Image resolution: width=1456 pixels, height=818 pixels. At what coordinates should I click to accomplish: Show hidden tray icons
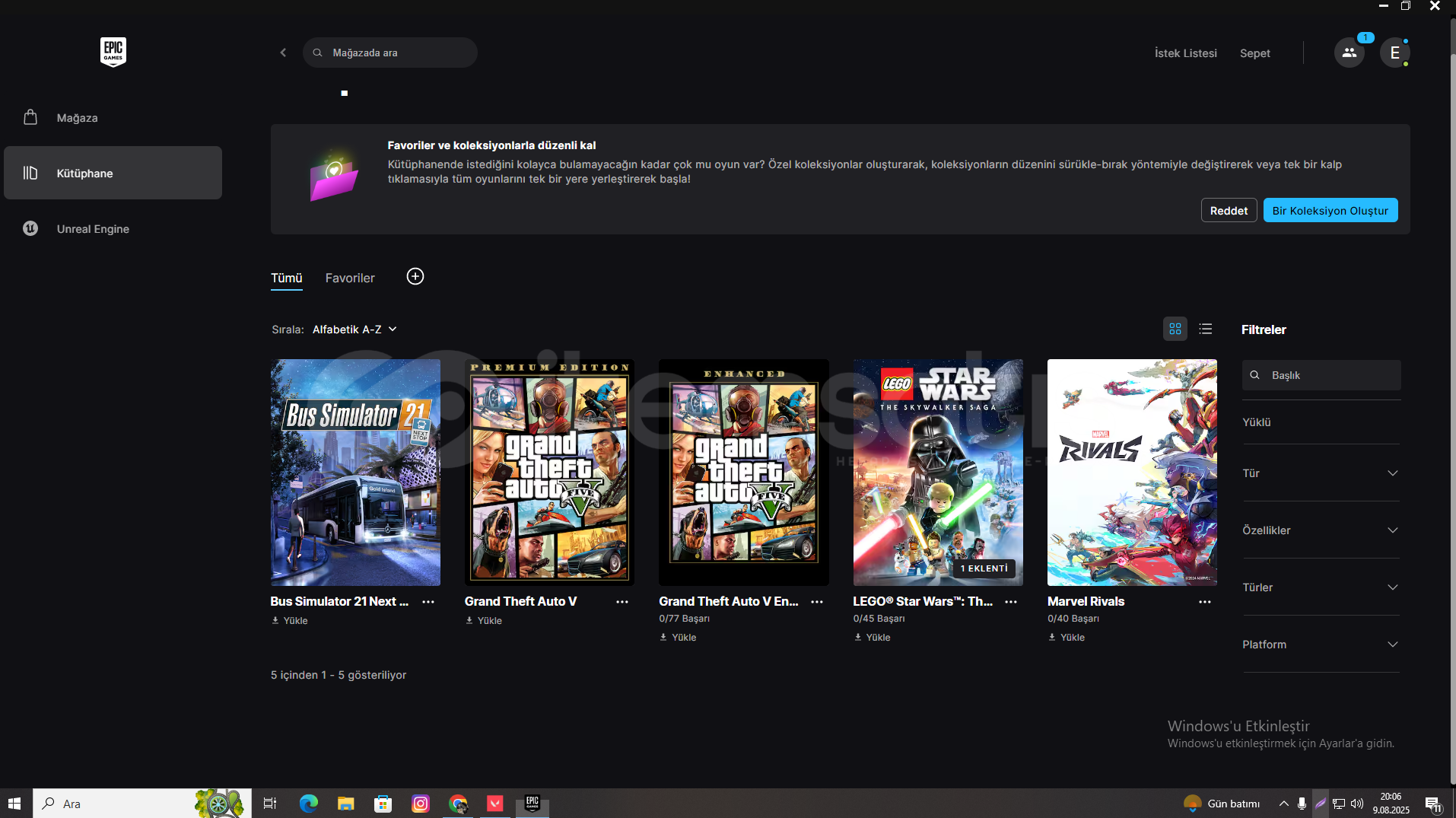[1284, 804]
